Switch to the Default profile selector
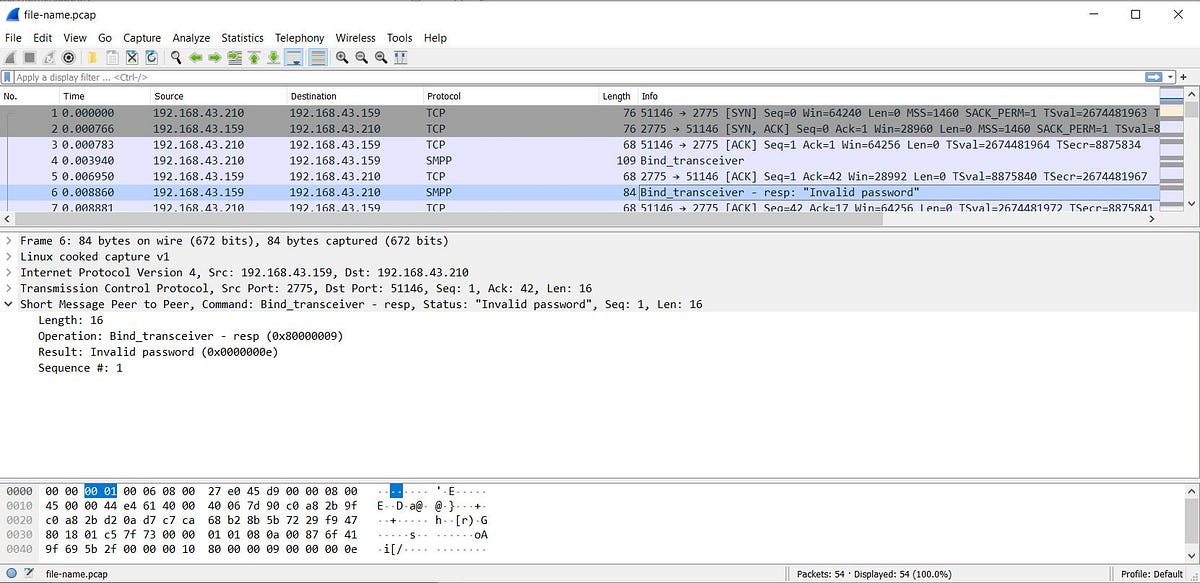 pos(1152,573)
